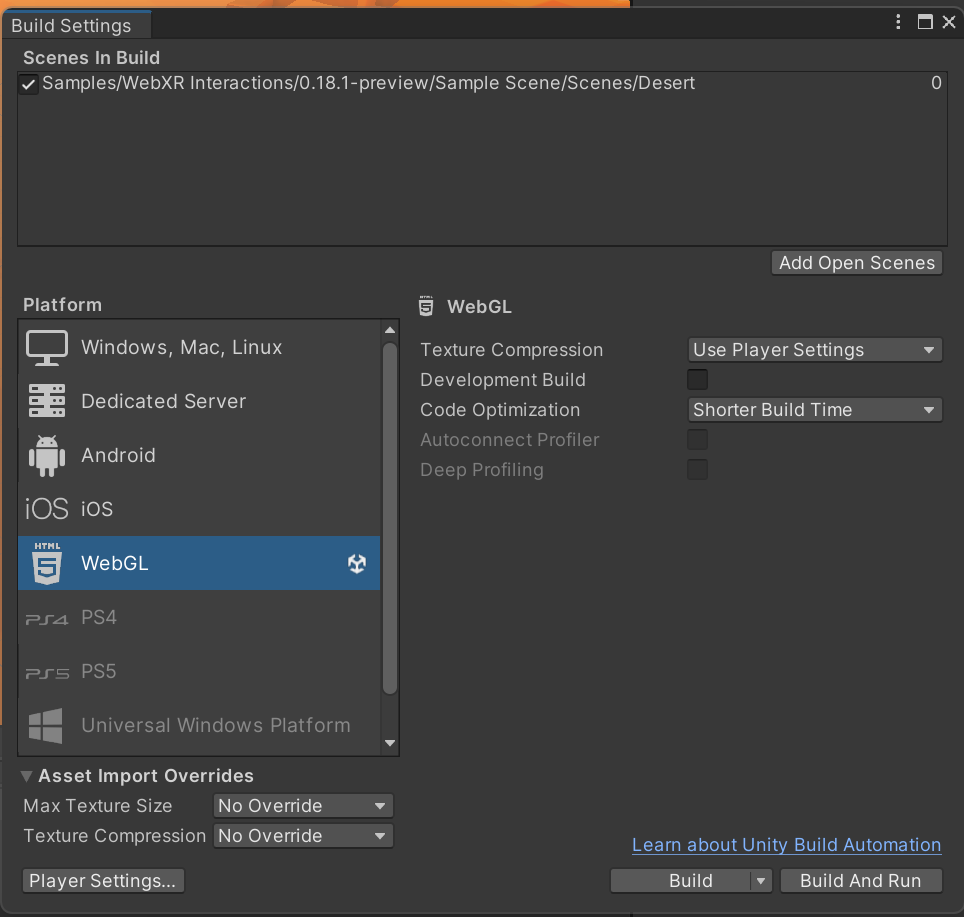Maximize the Build Settings window

click(925, 22)
